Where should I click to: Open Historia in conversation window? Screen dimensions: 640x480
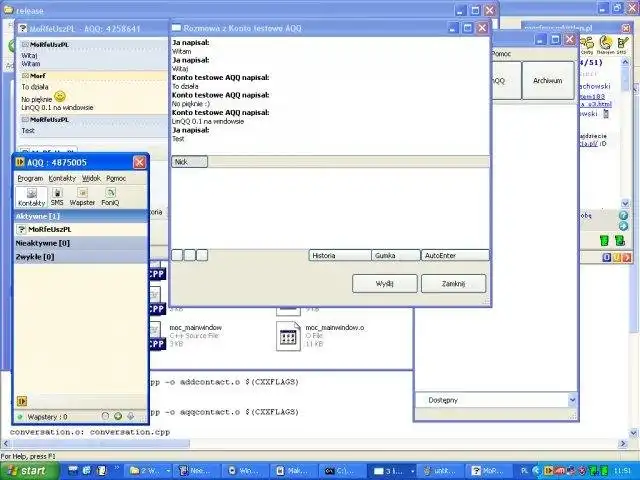click(340, 256)
